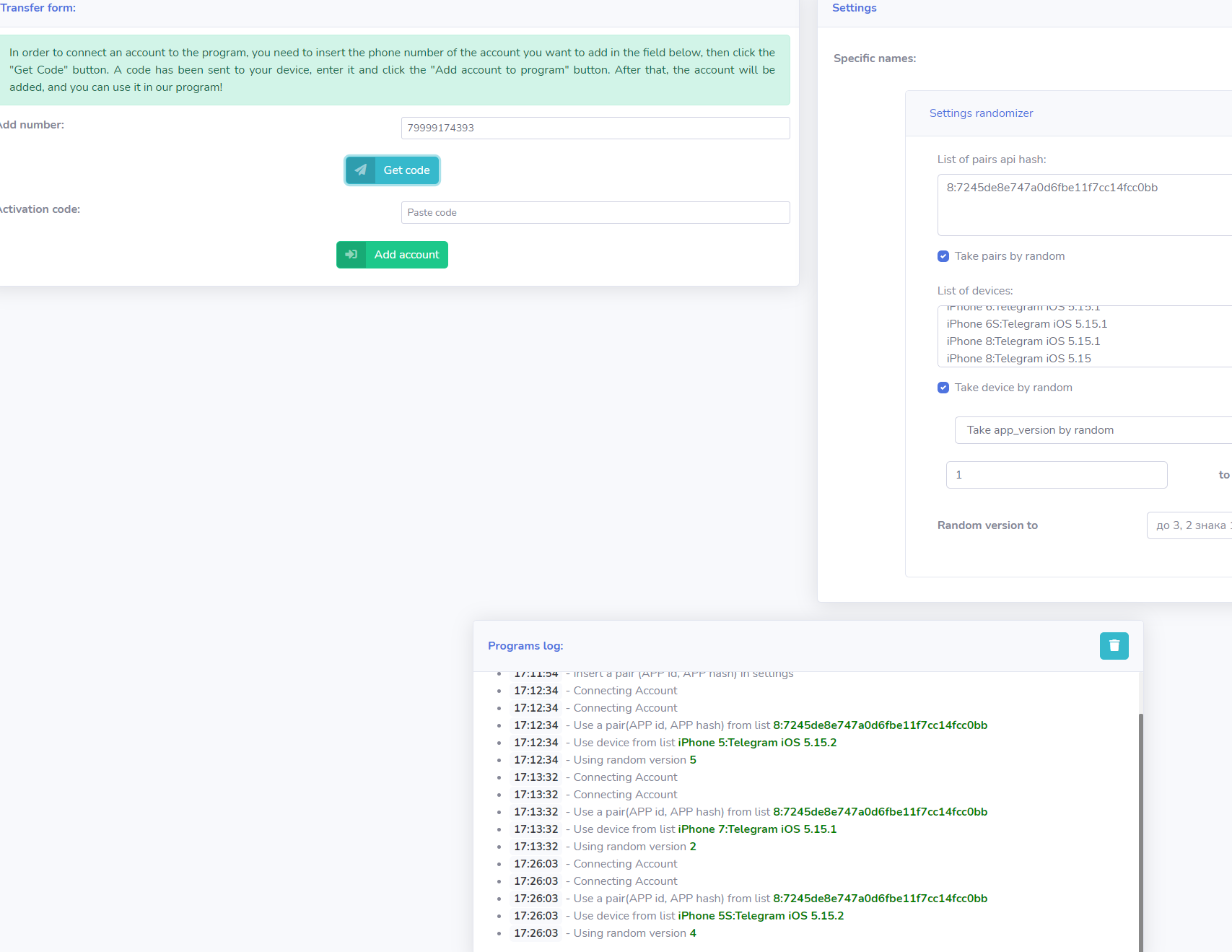Image resolution: width=1232 pixels, height=952 pixels.
Task: Click the Settings panel title
Action: (854, 8)
